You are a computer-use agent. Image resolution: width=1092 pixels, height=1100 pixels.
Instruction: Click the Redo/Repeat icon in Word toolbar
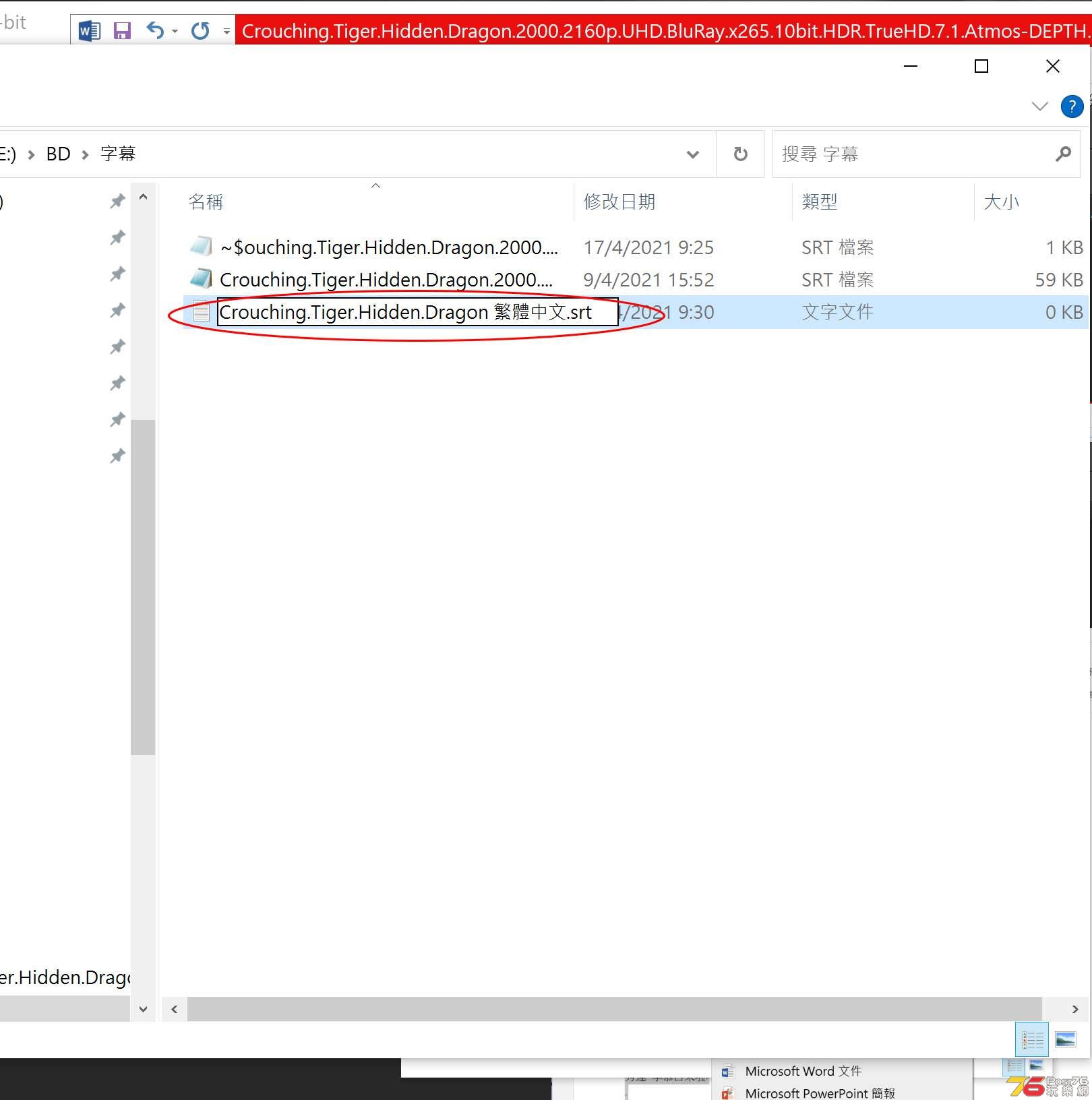[x=200, y=30]
